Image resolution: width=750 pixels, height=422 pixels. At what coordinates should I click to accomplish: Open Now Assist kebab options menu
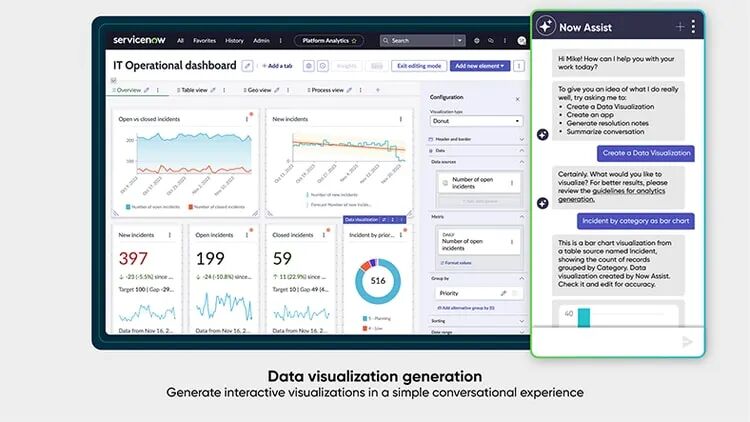(693, 27)
